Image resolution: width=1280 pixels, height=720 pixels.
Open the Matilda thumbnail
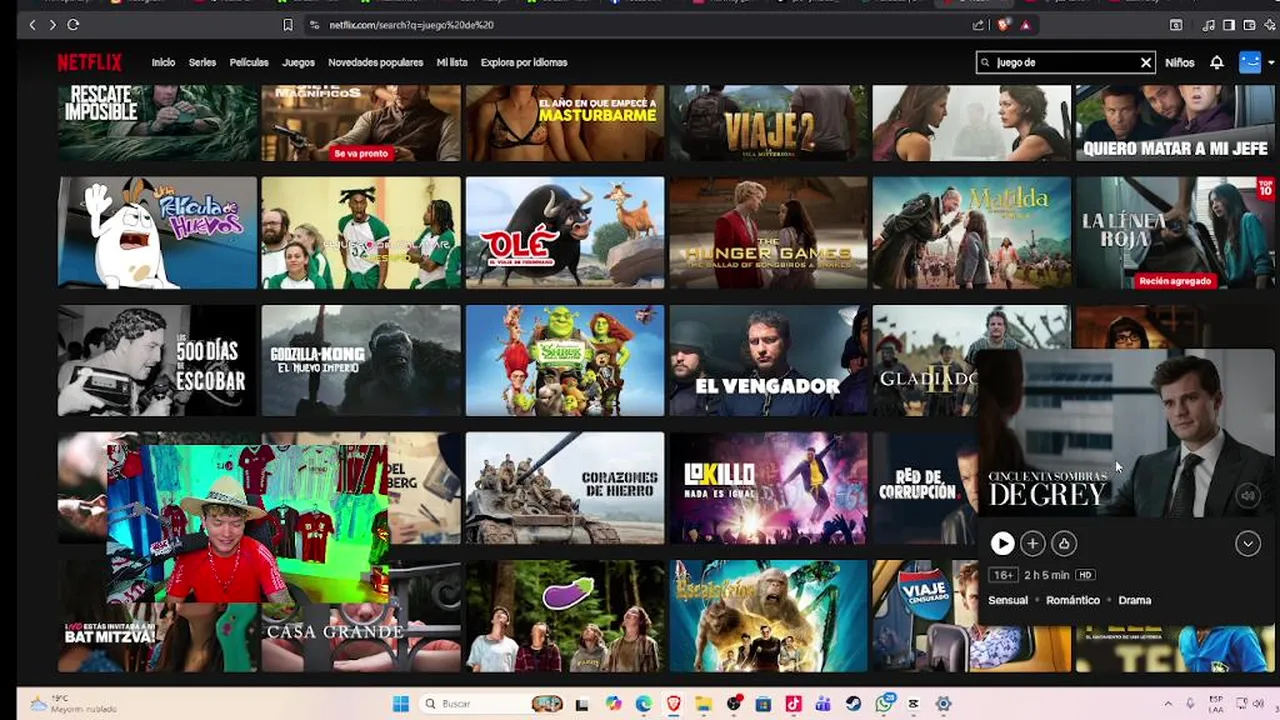971,233
